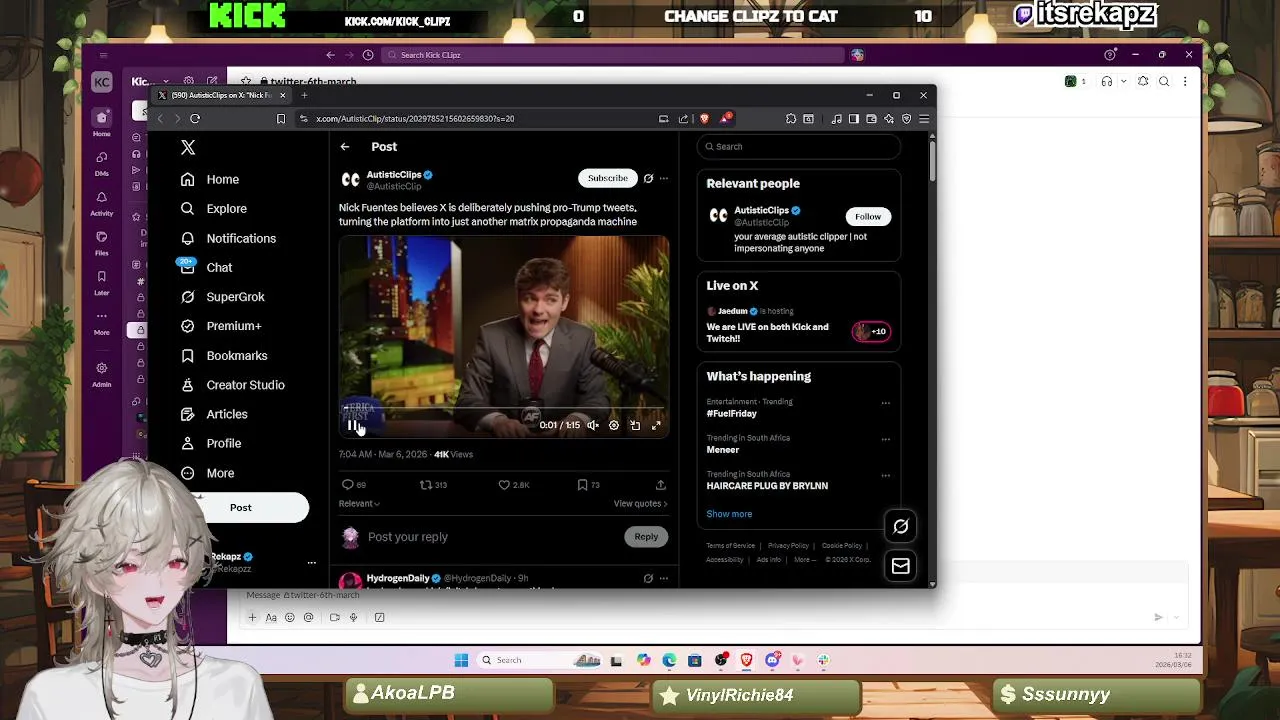Open the post's three-dot menu

click(x=663, y=178)
